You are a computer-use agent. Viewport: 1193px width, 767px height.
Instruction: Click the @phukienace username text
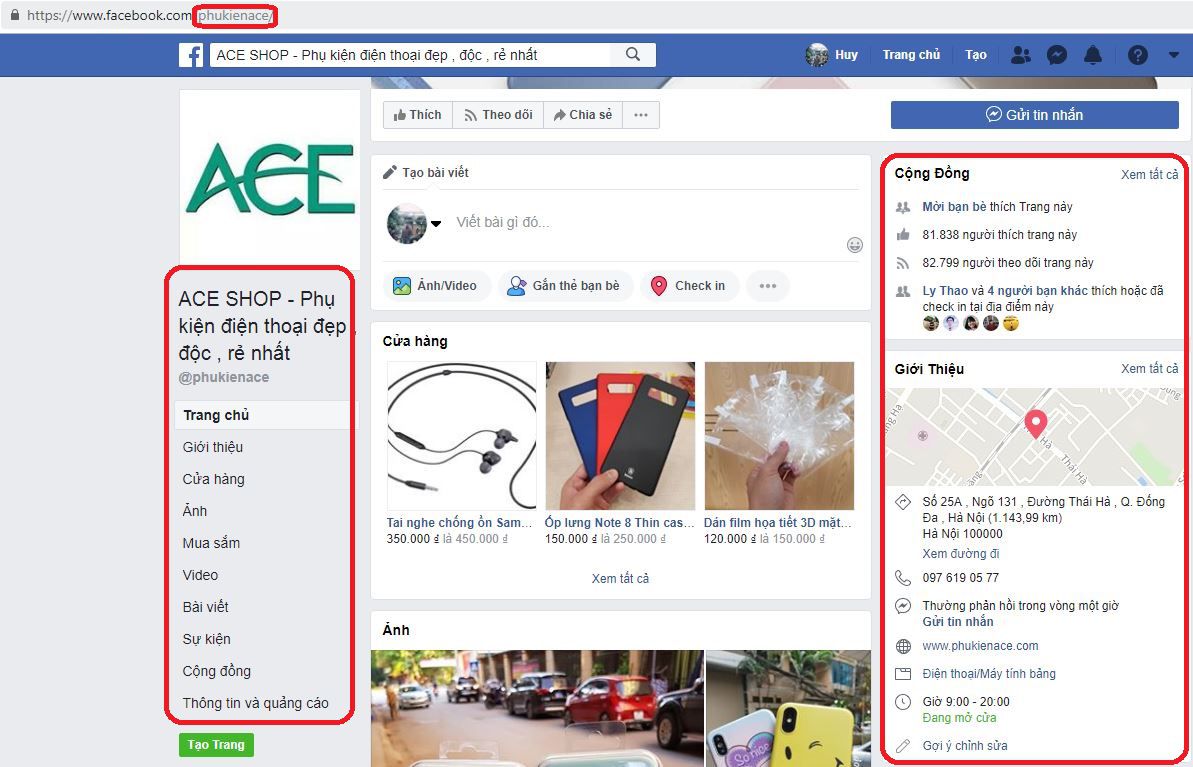[224, 377]
